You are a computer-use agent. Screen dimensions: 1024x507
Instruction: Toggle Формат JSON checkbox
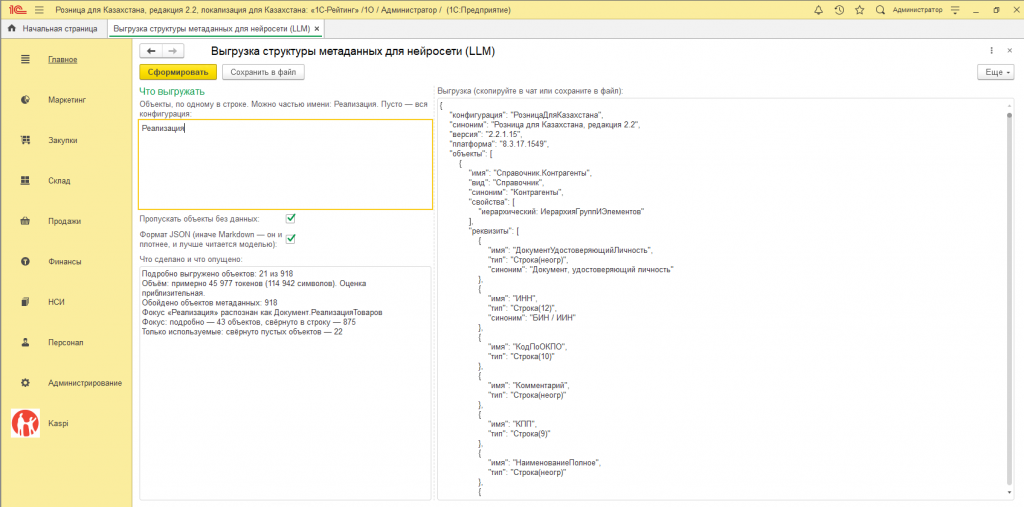[291, 239]
